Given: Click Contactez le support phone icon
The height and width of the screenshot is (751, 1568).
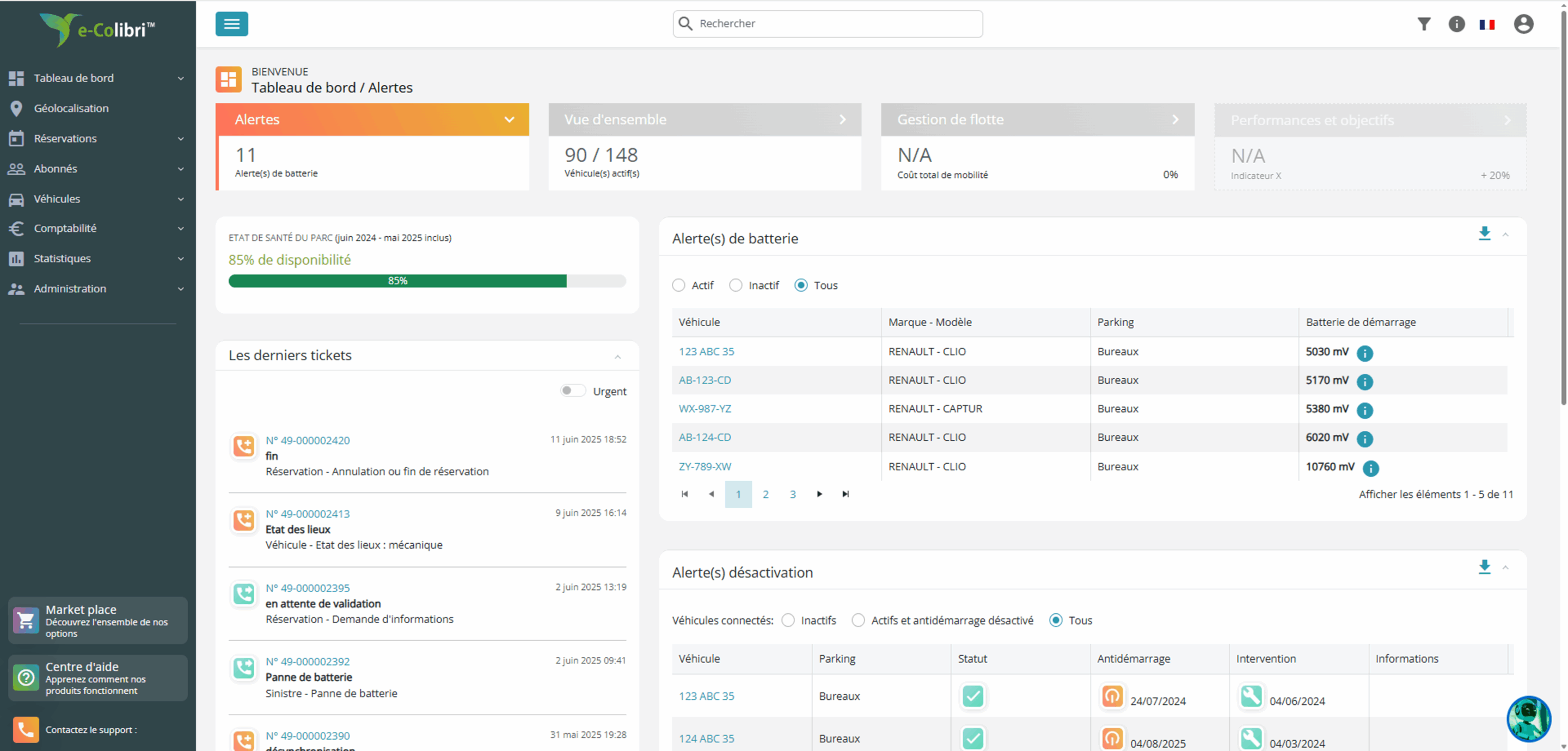Looking at the screenshot, I should point(26,729).
